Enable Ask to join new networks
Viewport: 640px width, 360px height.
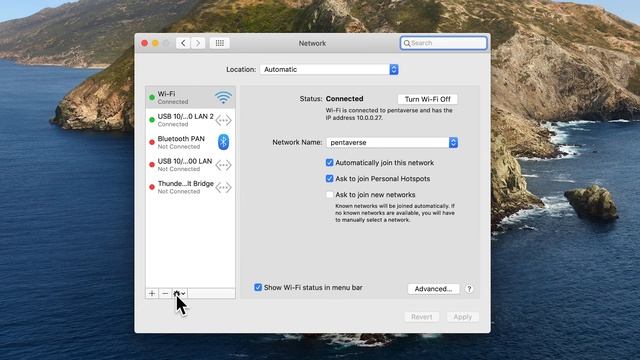[329, 194]
